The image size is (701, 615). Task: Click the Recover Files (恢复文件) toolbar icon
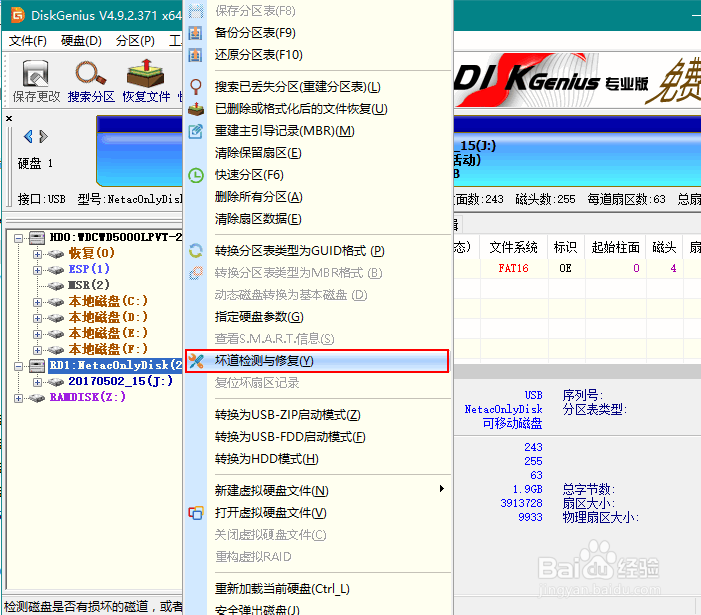146,73
